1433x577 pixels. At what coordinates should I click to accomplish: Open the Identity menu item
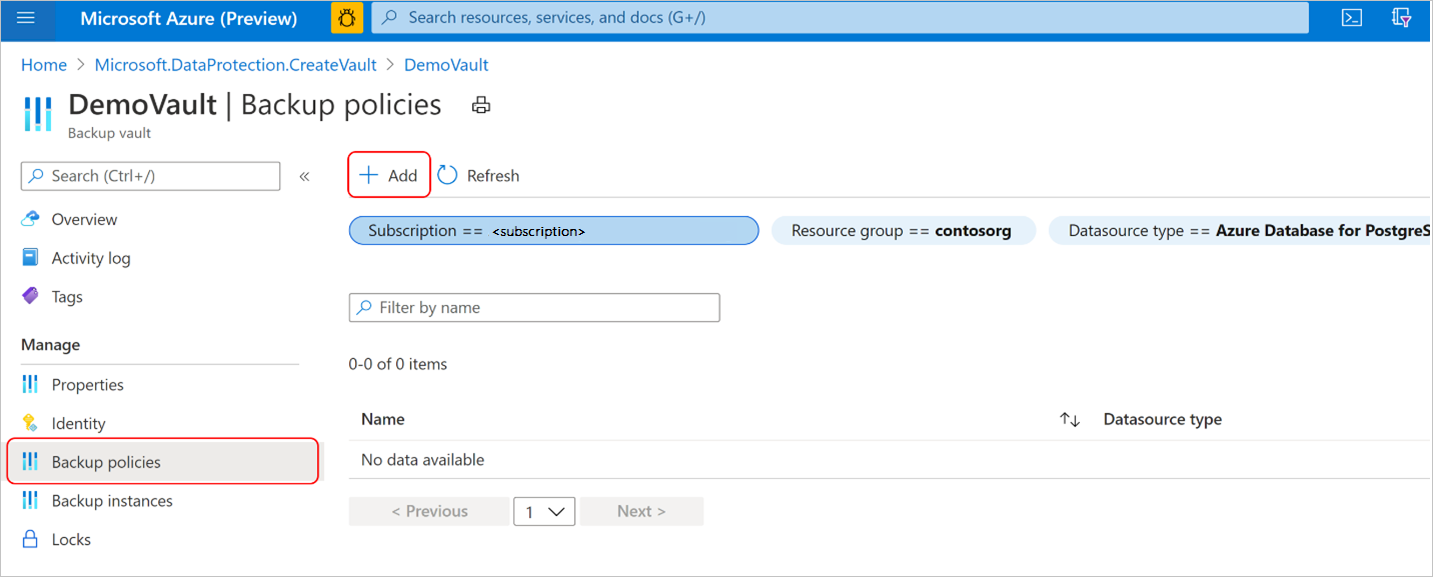78,424
